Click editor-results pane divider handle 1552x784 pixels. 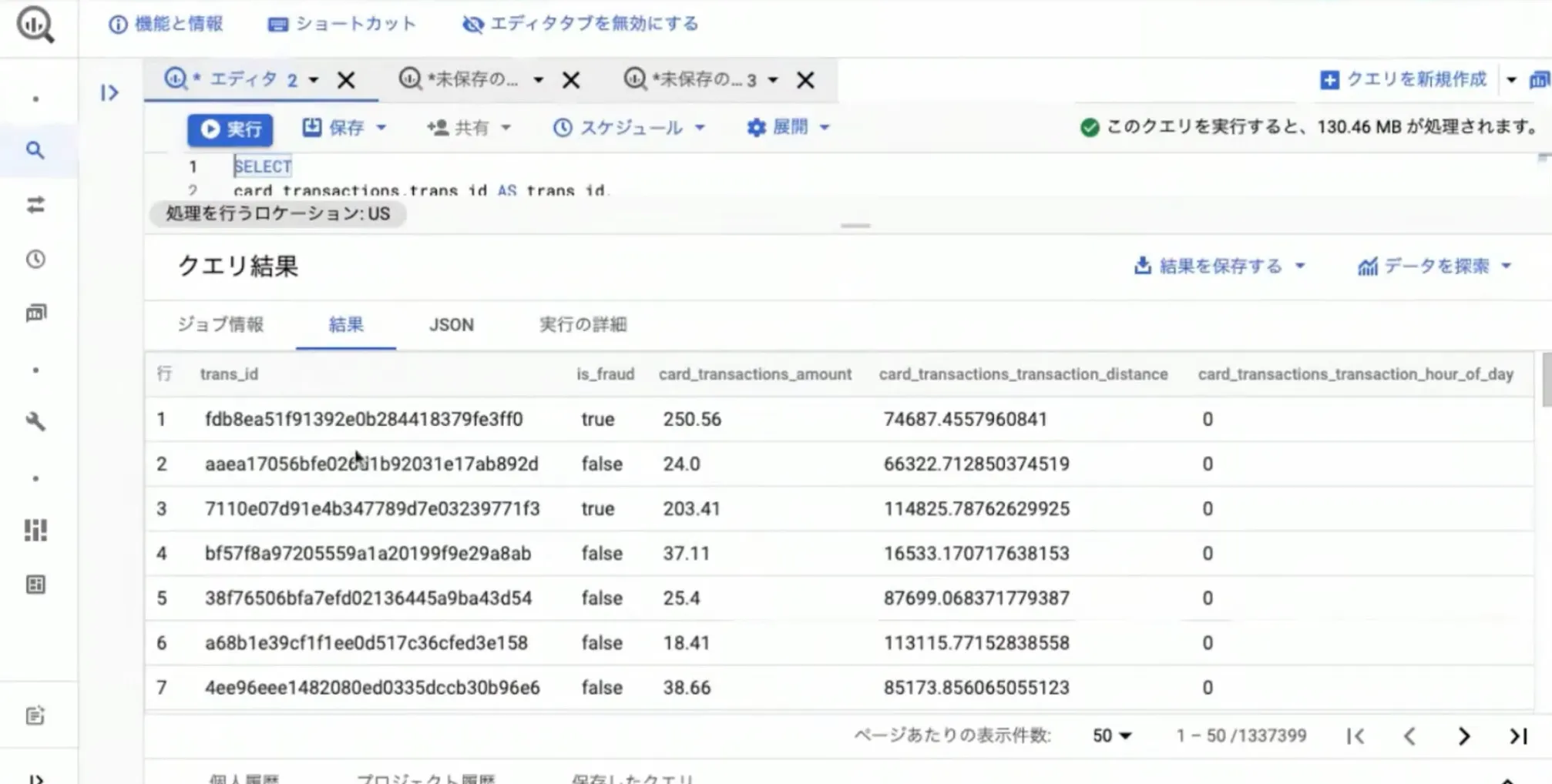point(855,226)
